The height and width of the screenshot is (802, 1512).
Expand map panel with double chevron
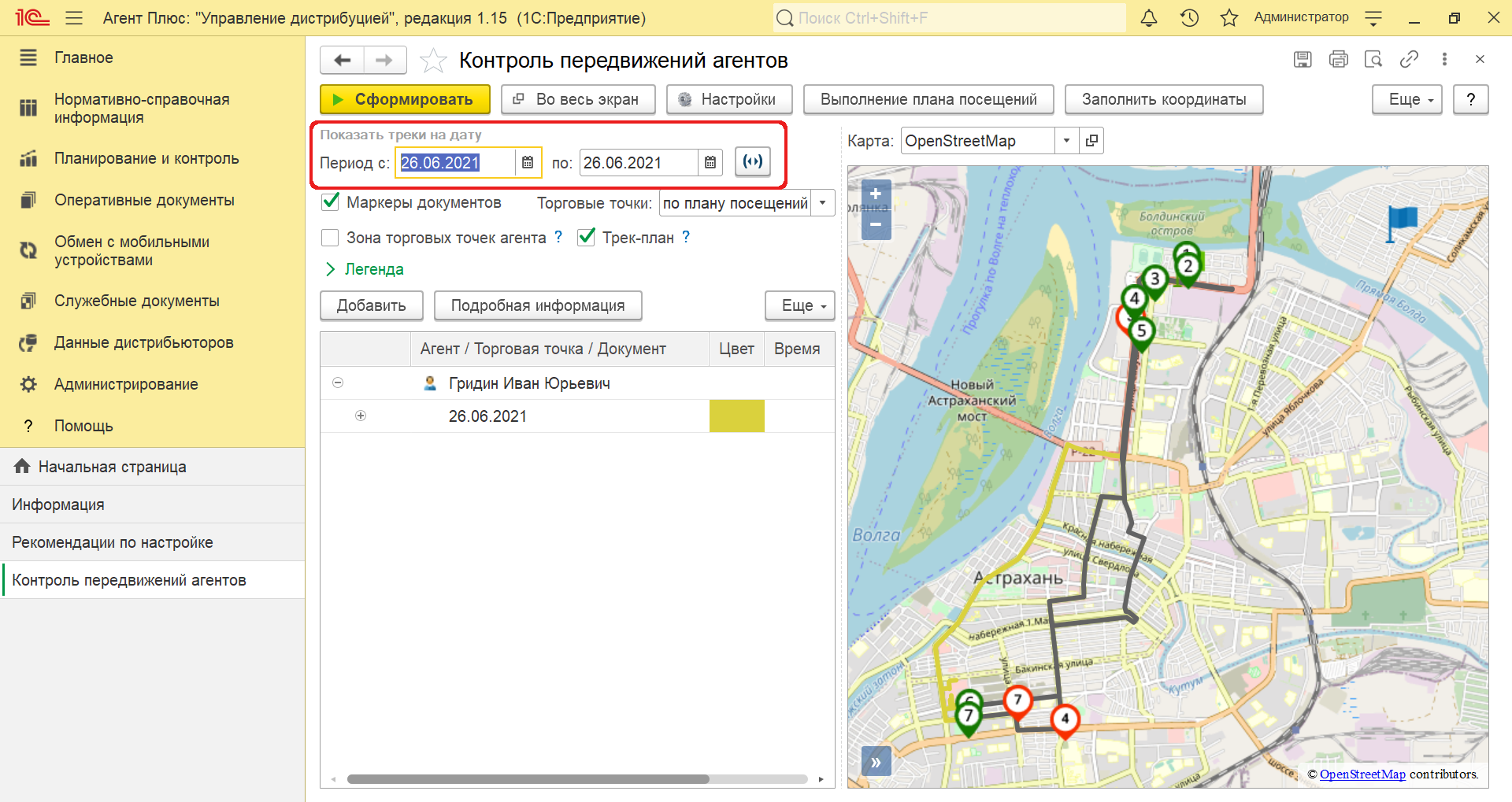(876, 762)
